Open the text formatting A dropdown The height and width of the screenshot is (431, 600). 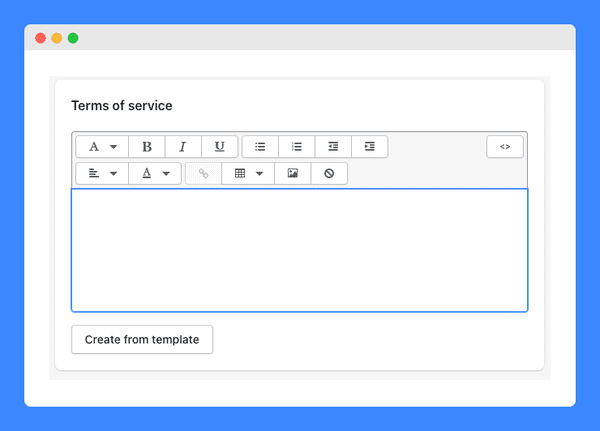(102, 147)
